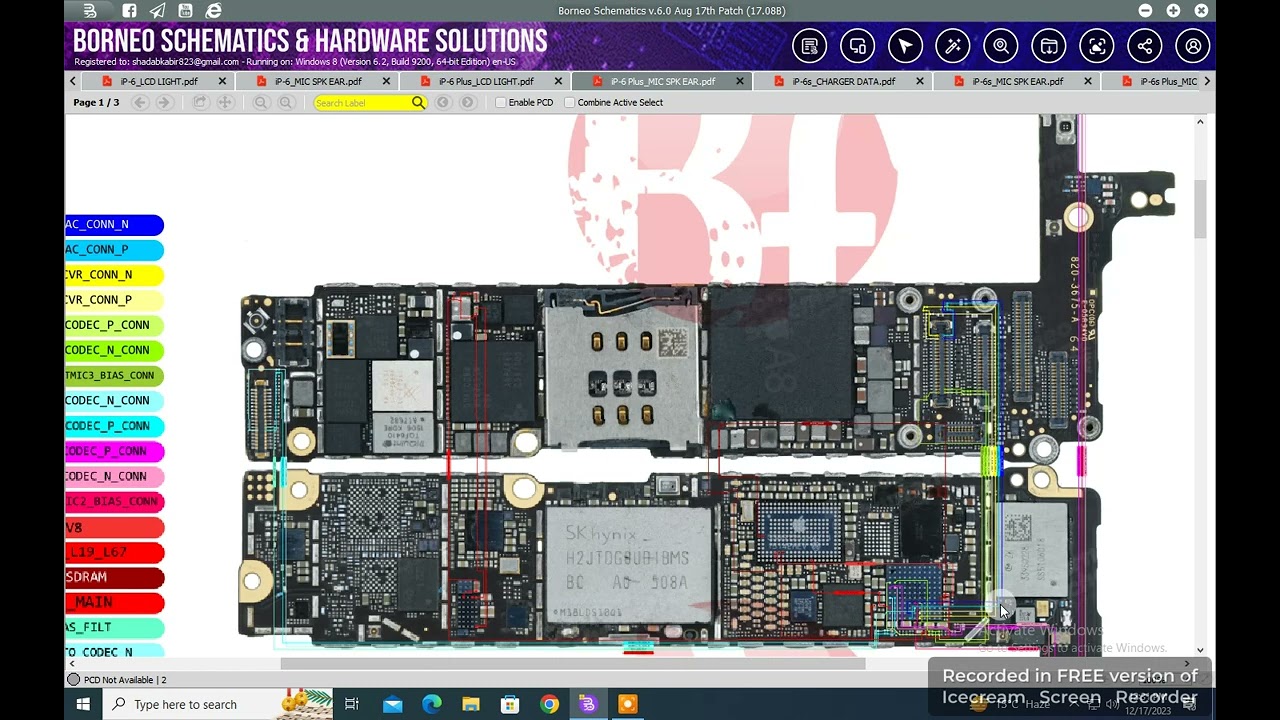Open the Borneo logo menu icon
Screen dimensions: 1280x720
click(x=90, y=11)
